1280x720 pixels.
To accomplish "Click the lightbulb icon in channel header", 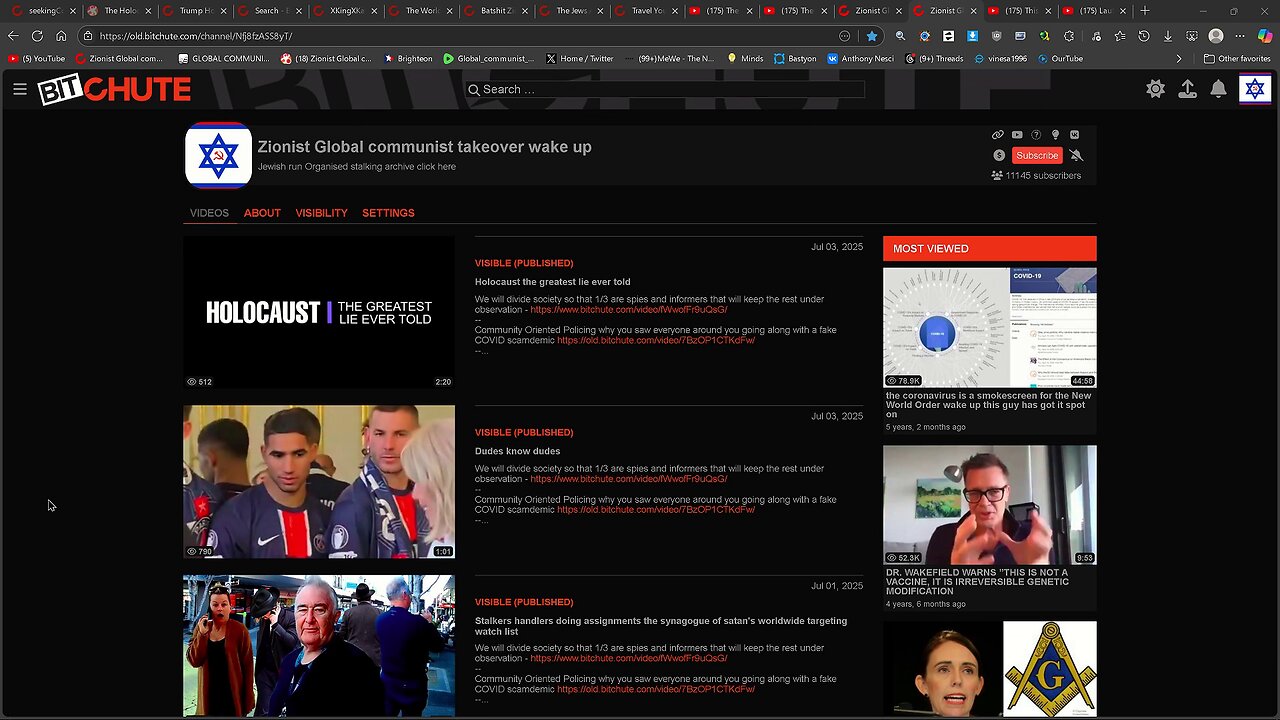I will (1055, 135).
